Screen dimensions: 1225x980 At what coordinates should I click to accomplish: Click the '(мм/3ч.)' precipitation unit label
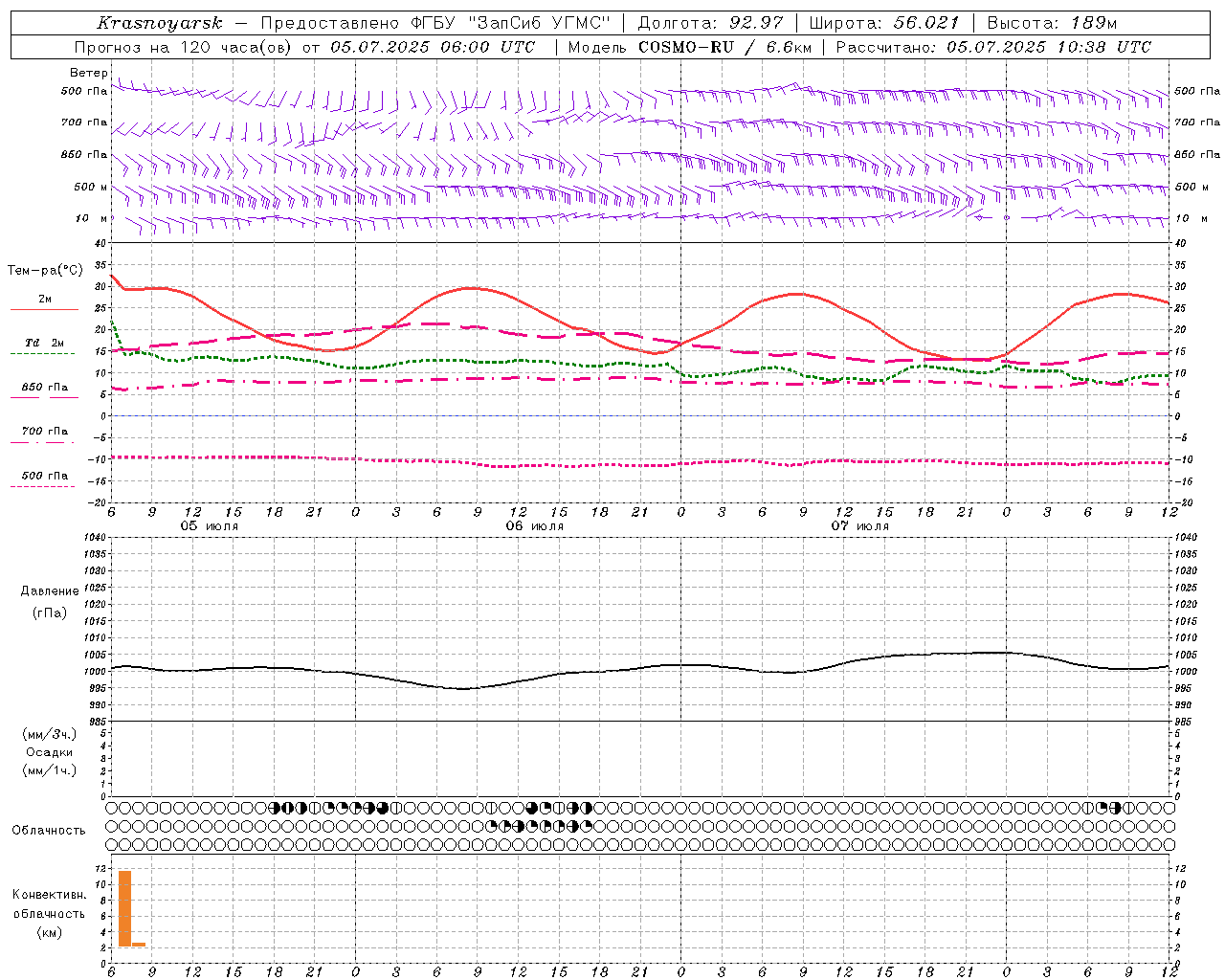tap(50, 735)
